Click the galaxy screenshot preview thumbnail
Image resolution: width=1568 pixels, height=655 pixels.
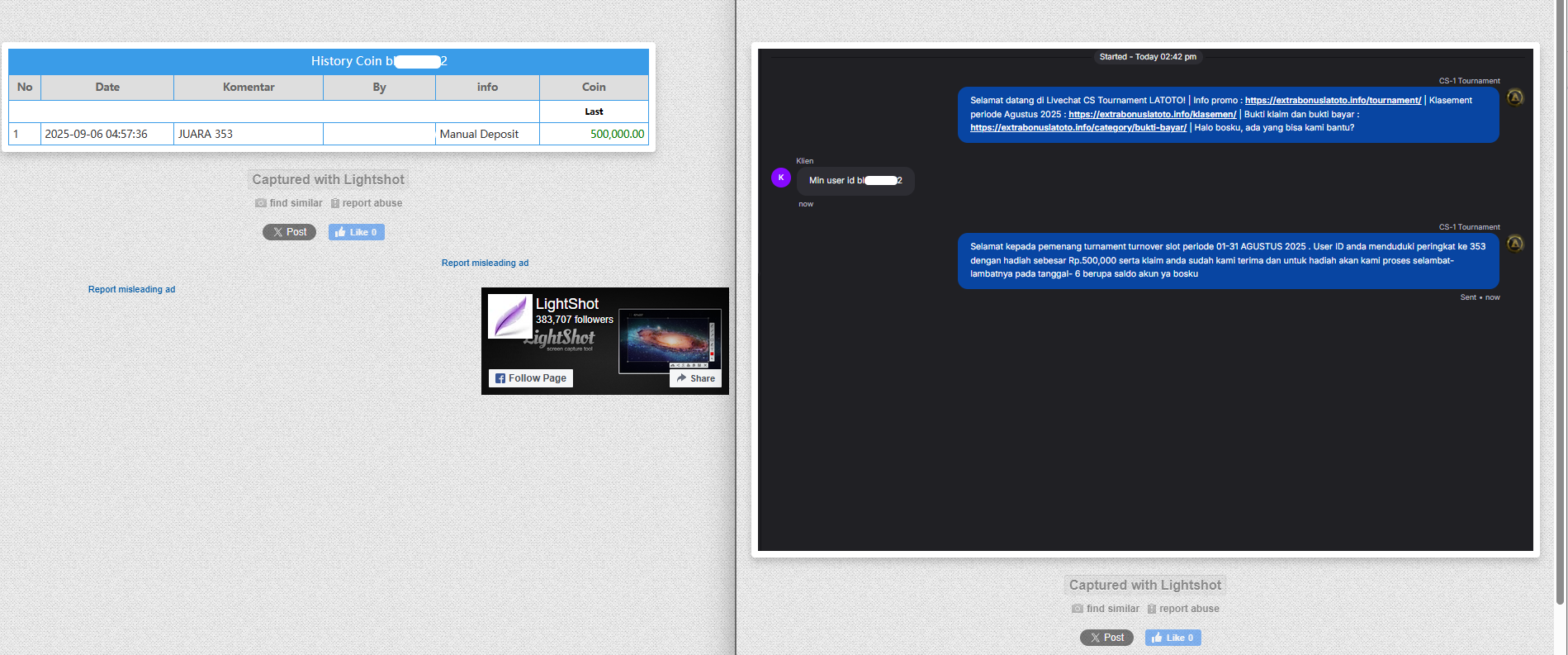click(670, 341)
